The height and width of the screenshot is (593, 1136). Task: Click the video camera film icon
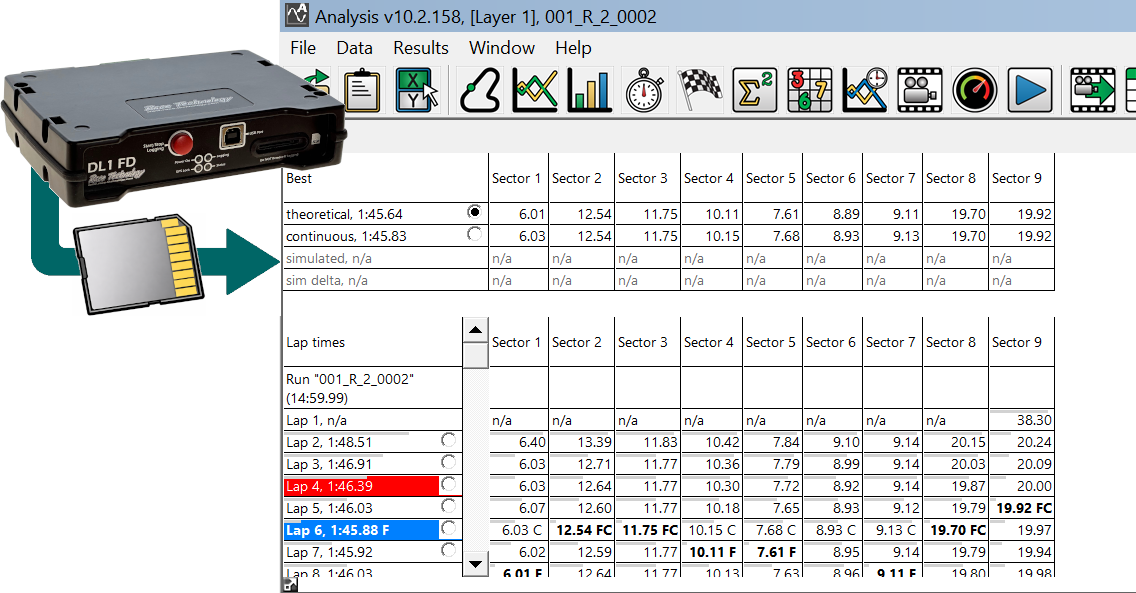click(x=920, y=91)
